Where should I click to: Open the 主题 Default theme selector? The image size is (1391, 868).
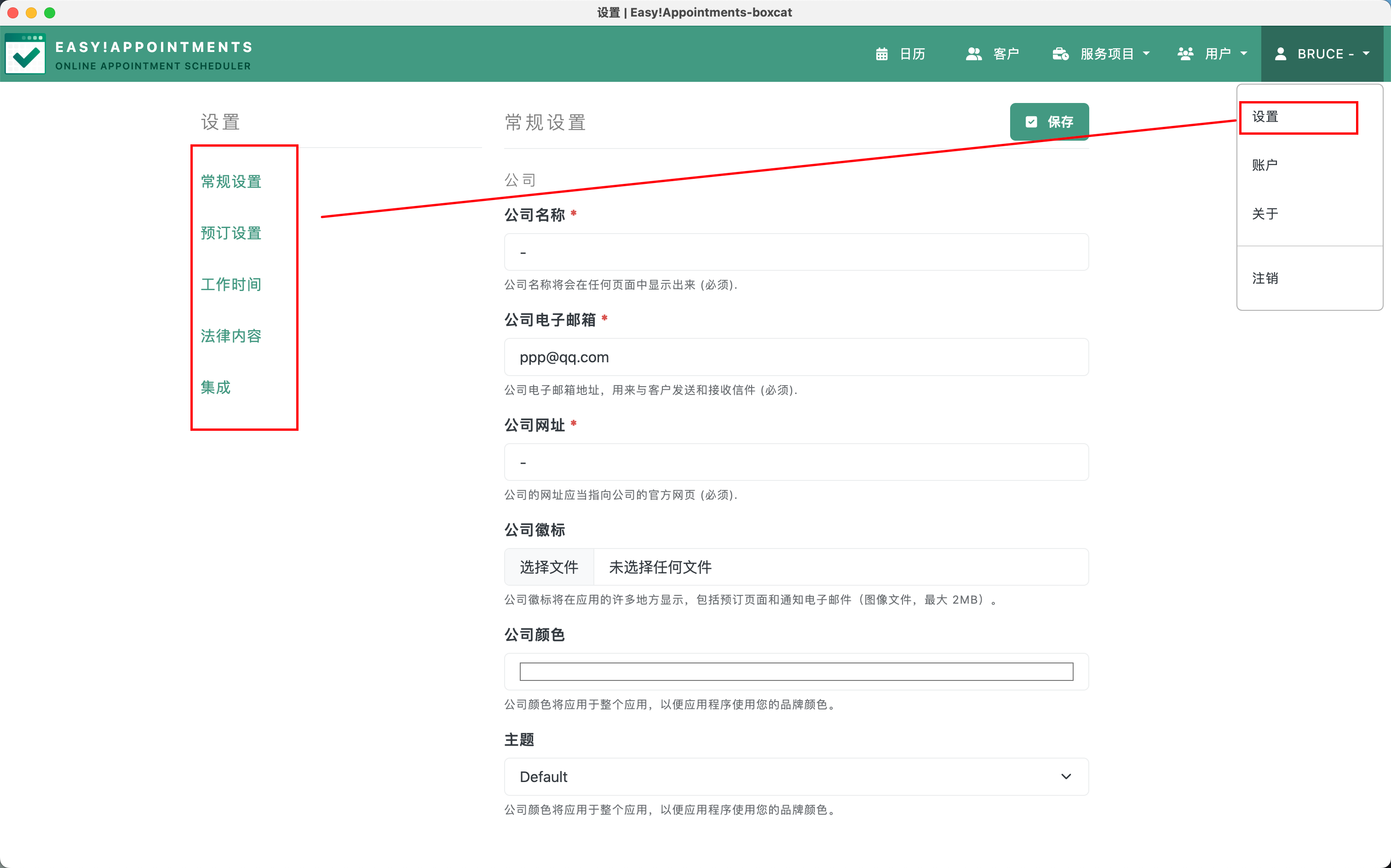796,777
